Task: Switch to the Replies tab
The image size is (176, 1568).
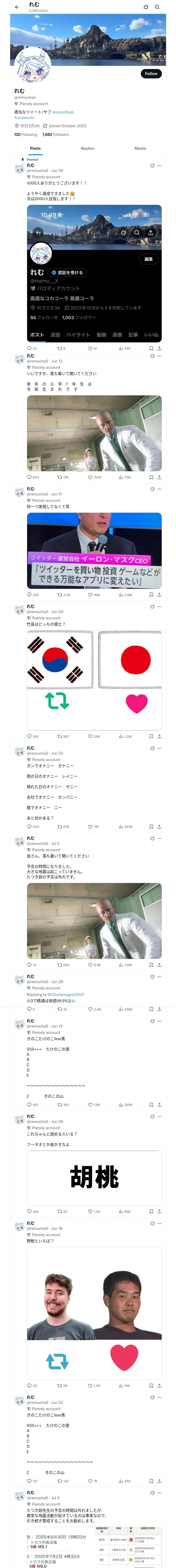Action: [x=87, y=148]
